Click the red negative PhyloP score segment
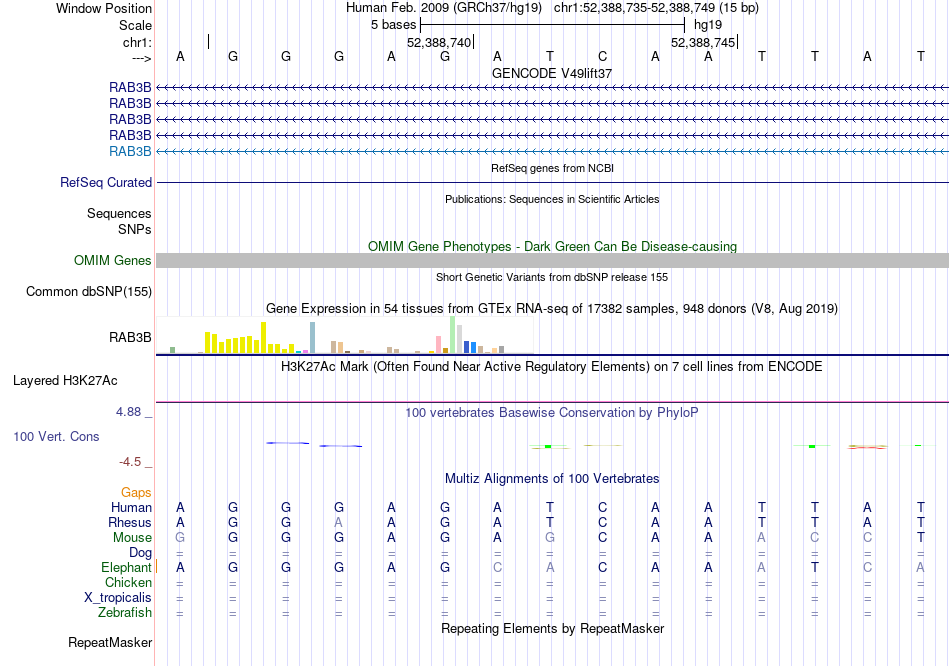950x666 pixels. (867, 448)
